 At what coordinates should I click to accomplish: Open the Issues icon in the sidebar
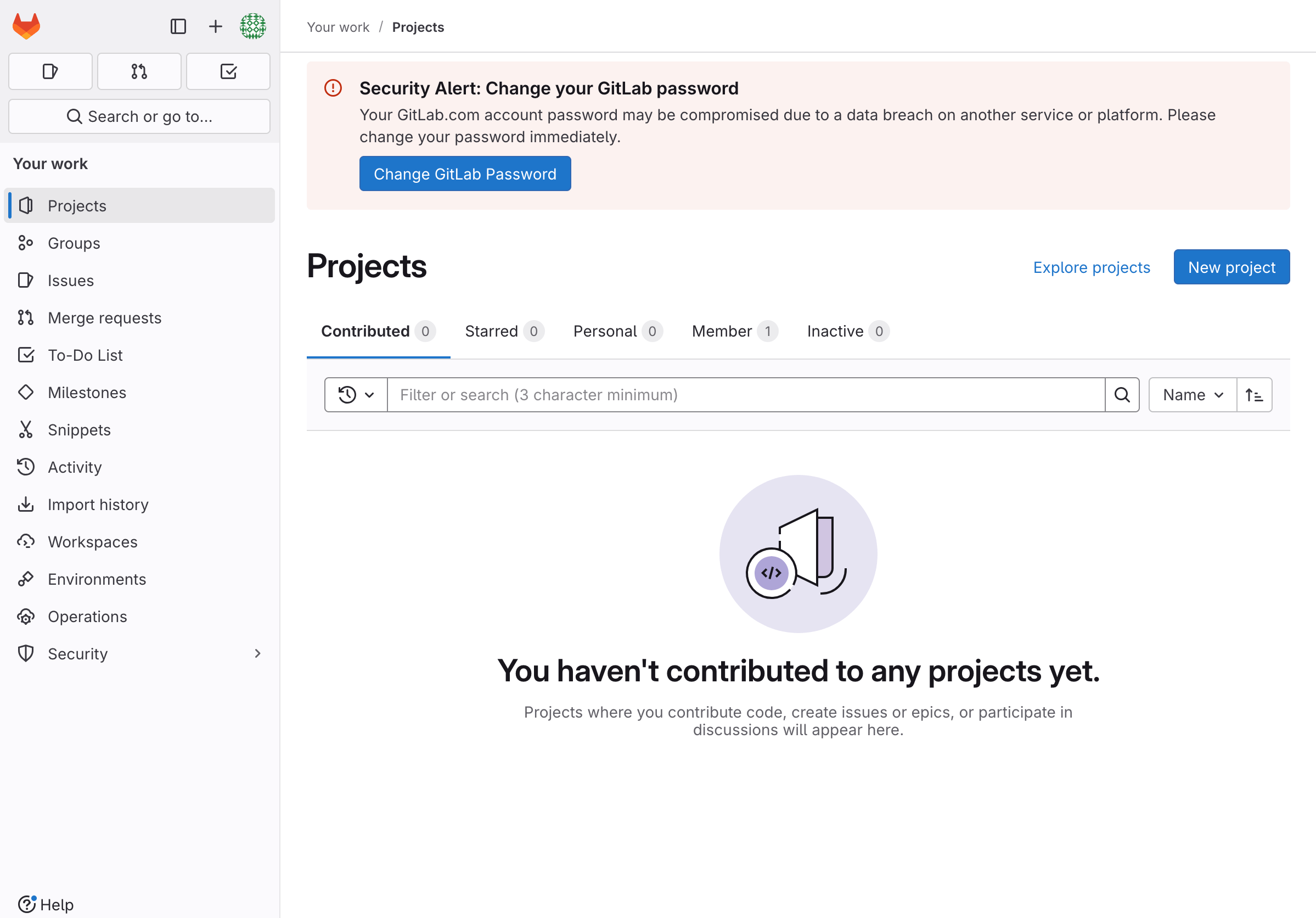click(x=26, y=281)
